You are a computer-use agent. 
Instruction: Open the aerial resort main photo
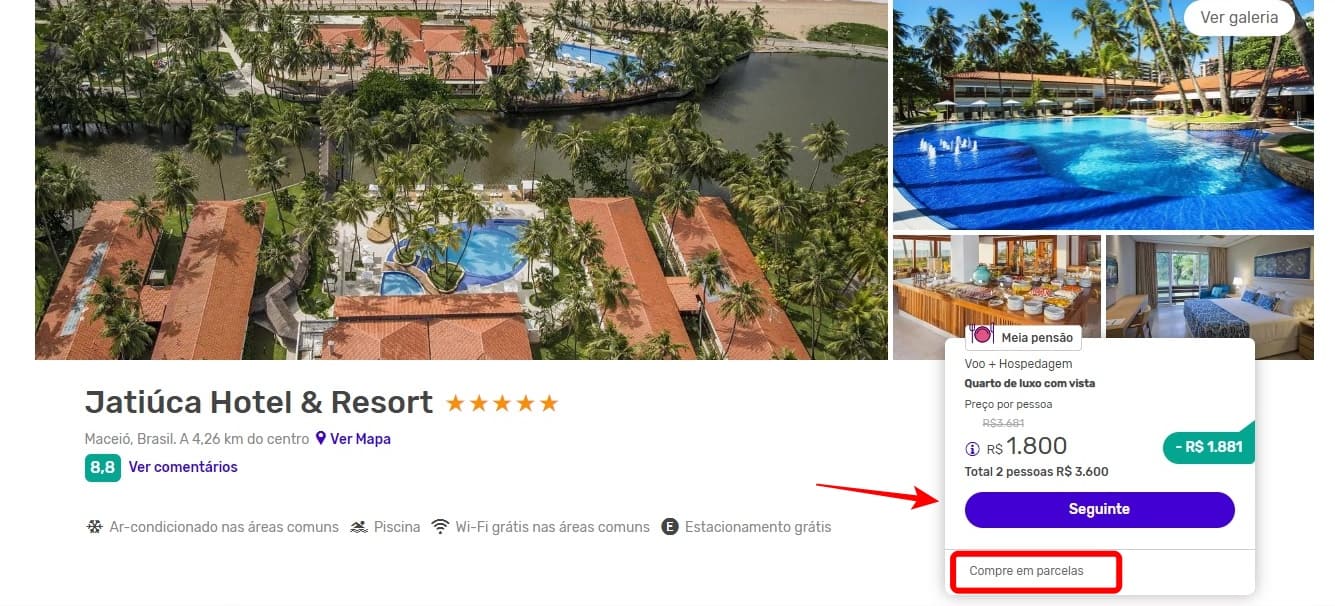[x=461, y=180]
